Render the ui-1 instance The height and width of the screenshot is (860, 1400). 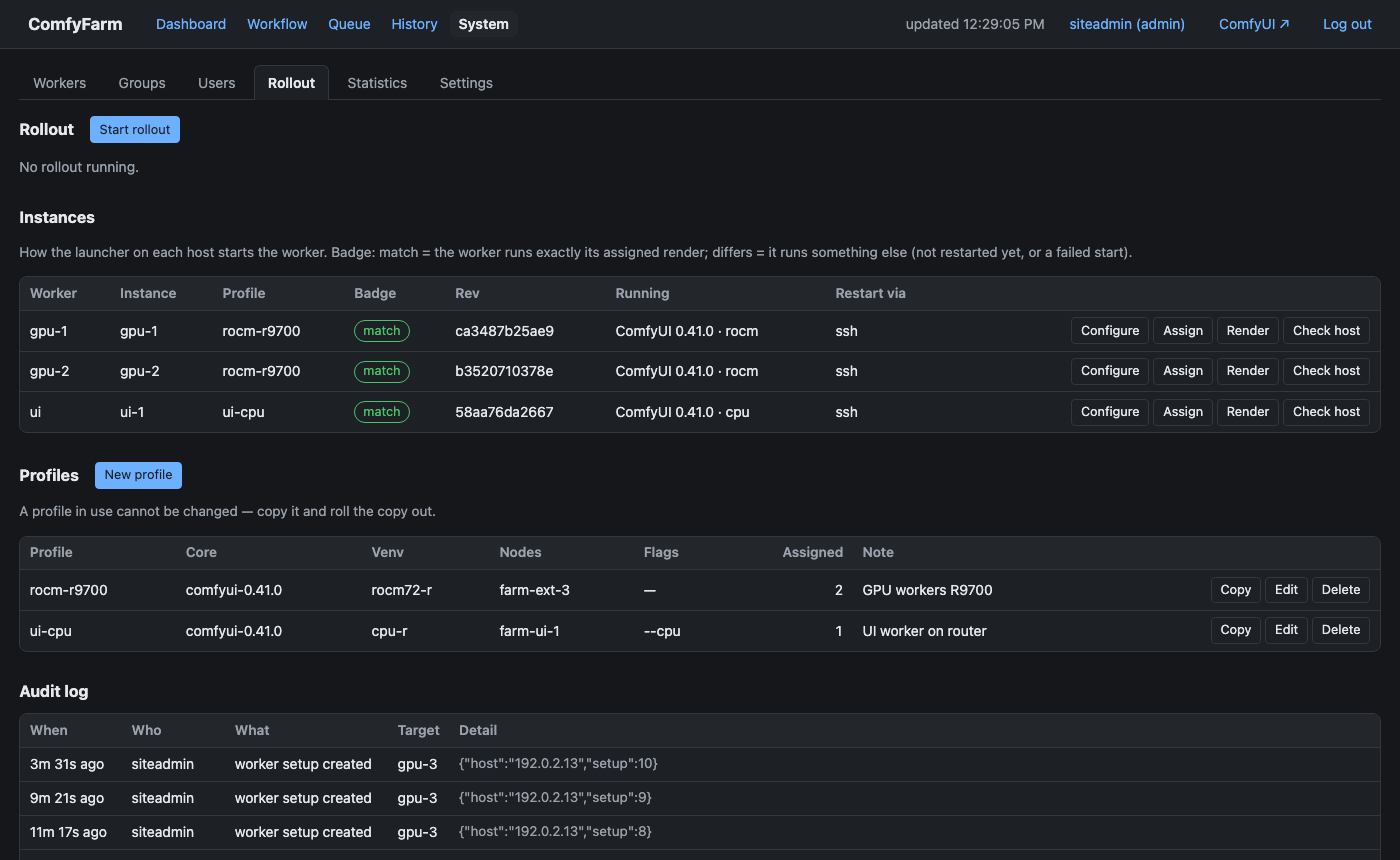[1248, 412]
